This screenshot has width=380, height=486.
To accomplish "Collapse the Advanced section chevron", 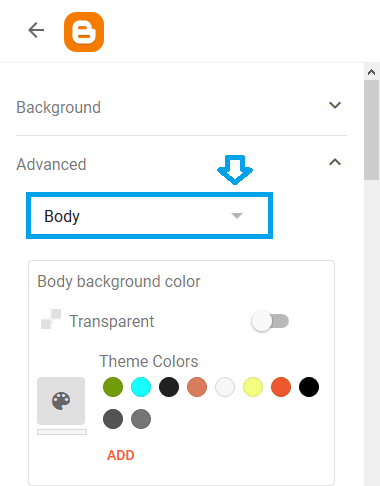I will (x=335, y=162).
